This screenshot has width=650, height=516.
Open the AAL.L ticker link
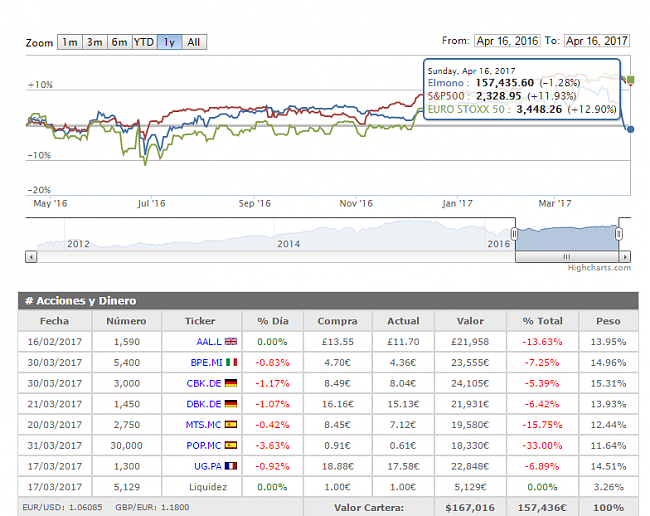pos(209,342)
